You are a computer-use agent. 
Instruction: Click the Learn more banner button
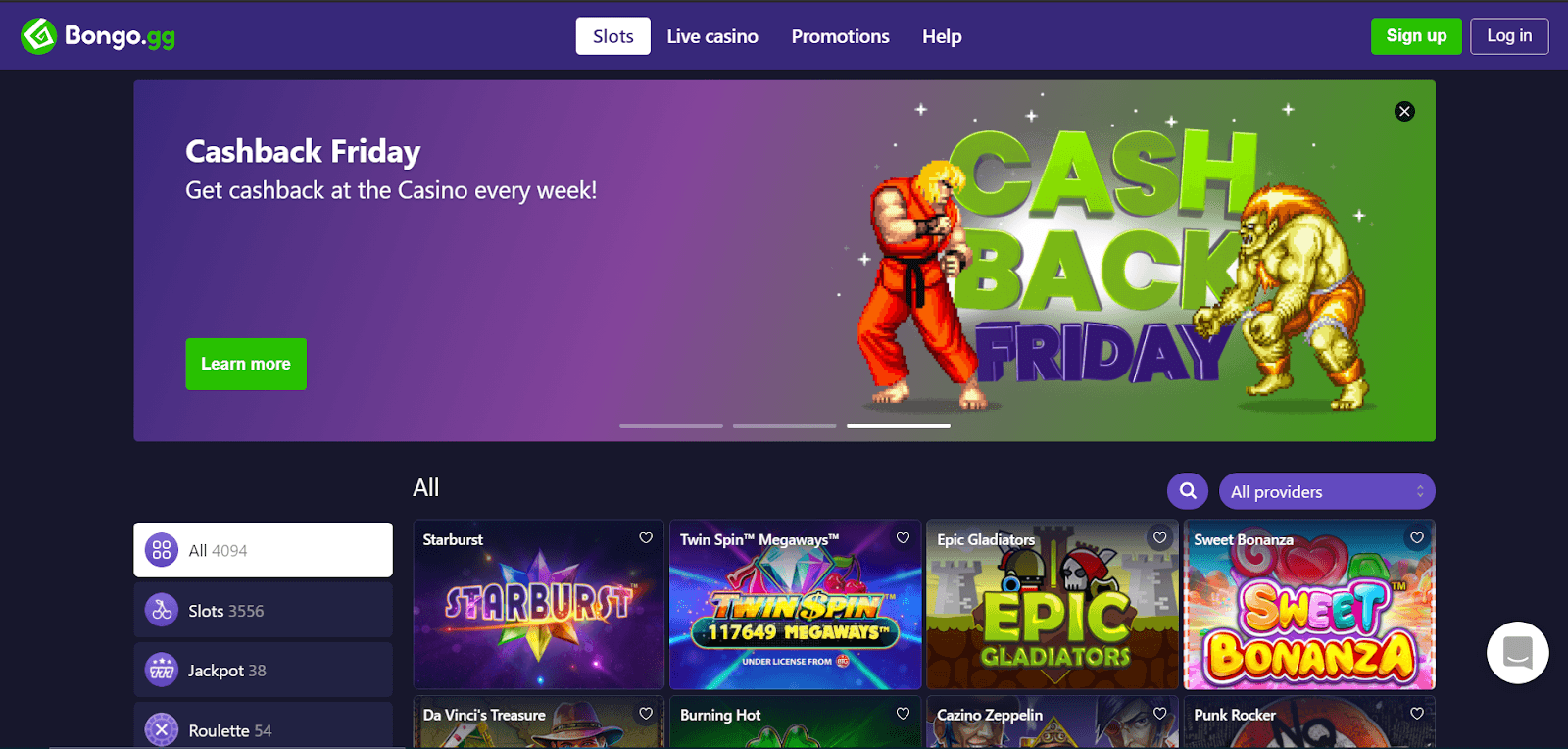coord(246,364)
